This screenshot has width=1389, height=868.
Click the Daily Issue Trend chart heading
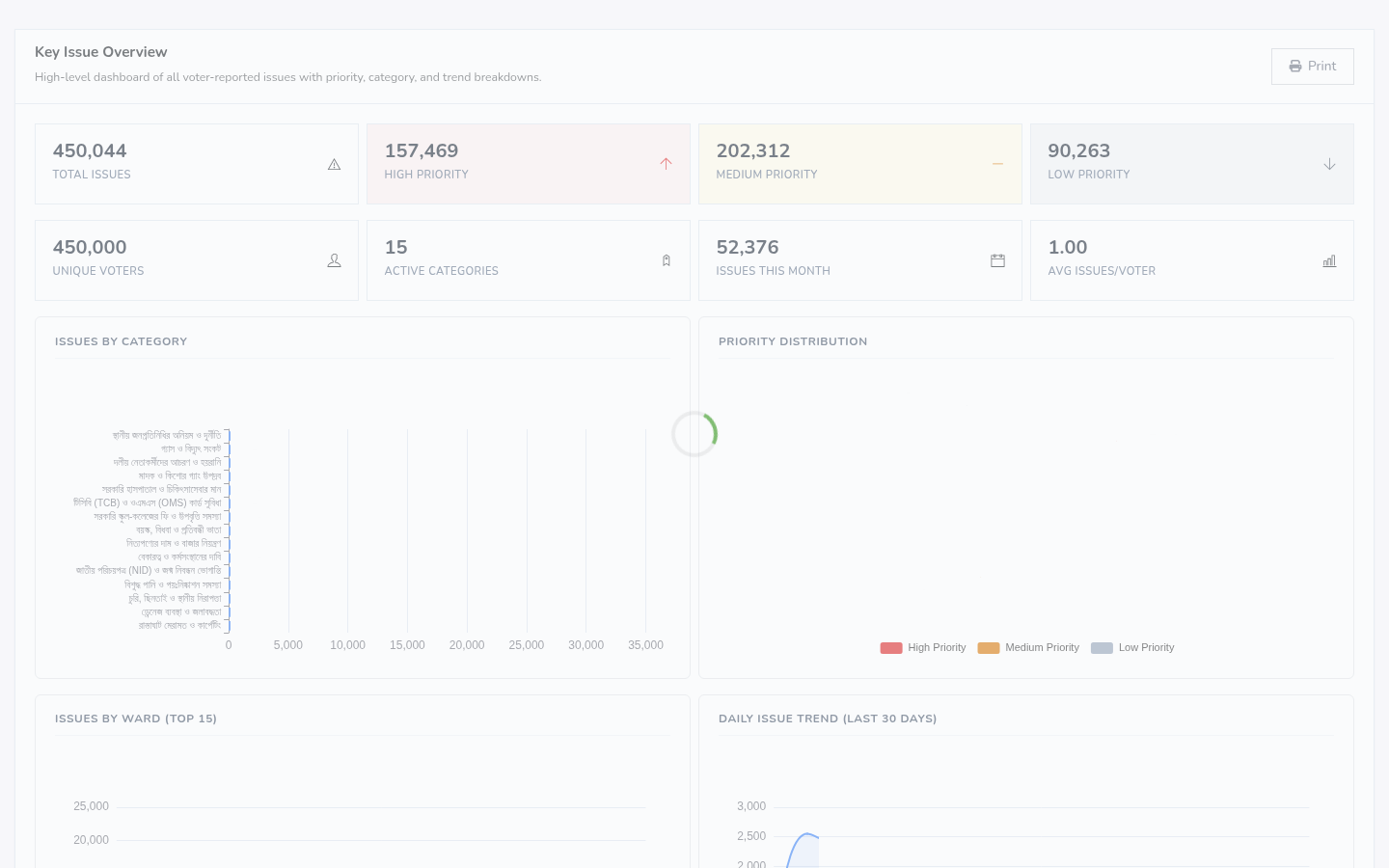tap(828, 719)
